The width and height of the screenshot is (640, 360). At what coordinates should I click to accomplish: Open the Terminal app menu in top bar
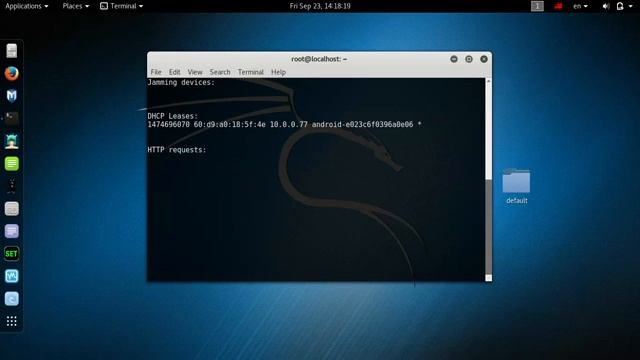point(122,6)
